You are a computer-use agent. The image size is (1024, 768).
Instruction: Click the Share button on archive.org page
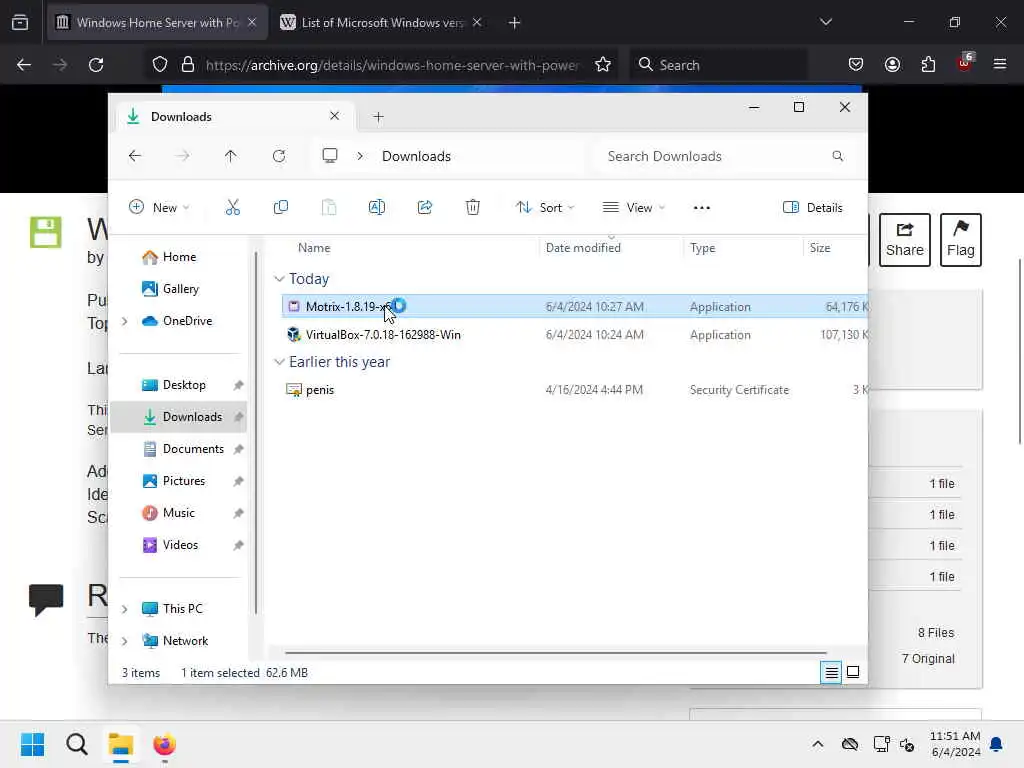coord(904,240)
